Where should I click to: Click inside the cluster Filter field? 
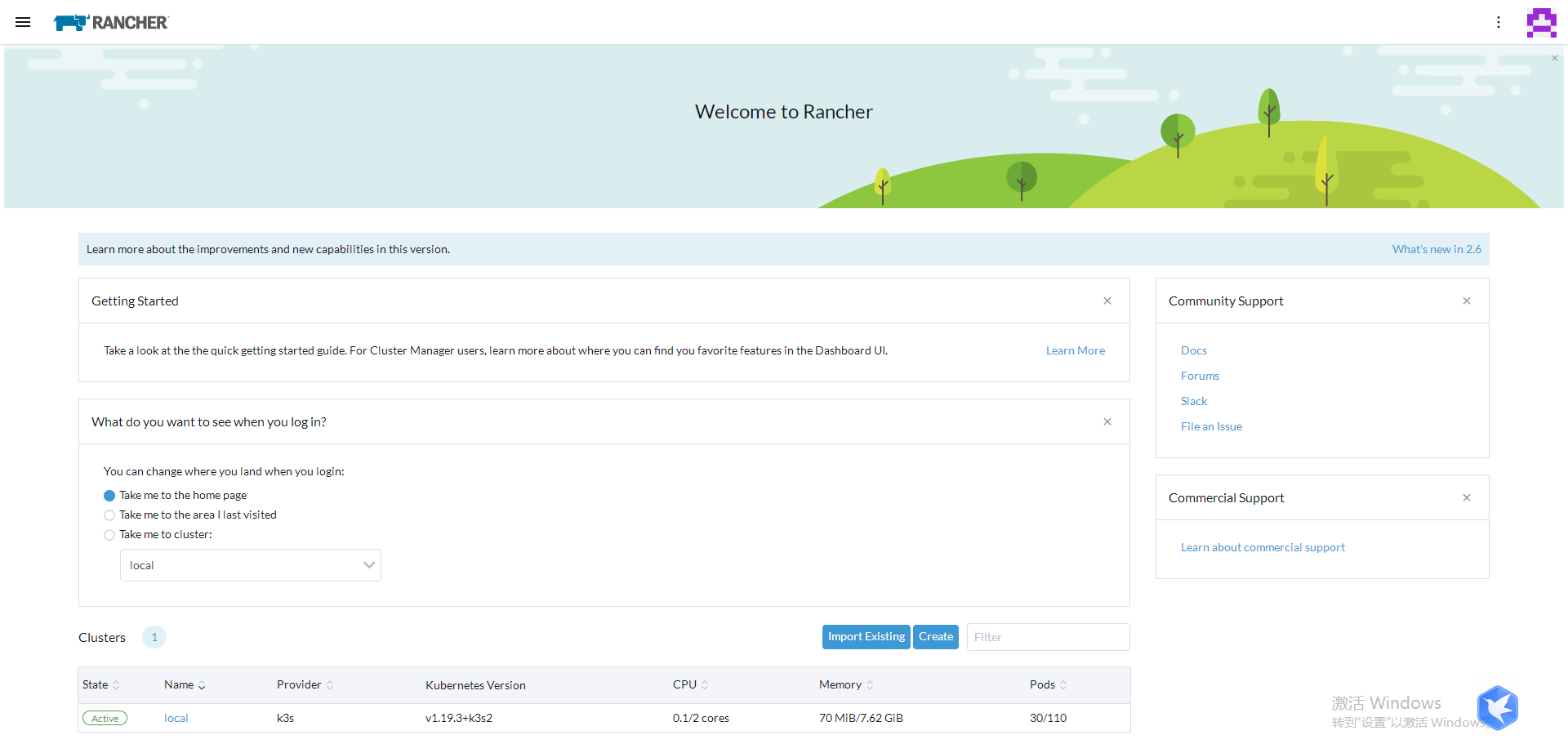click(x=1048, y=636)
